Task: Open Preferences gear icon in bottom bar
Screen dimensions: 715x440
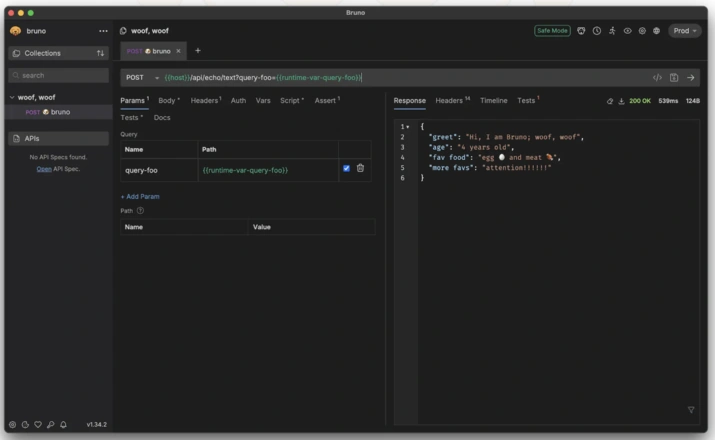Action: coord(12,424)
